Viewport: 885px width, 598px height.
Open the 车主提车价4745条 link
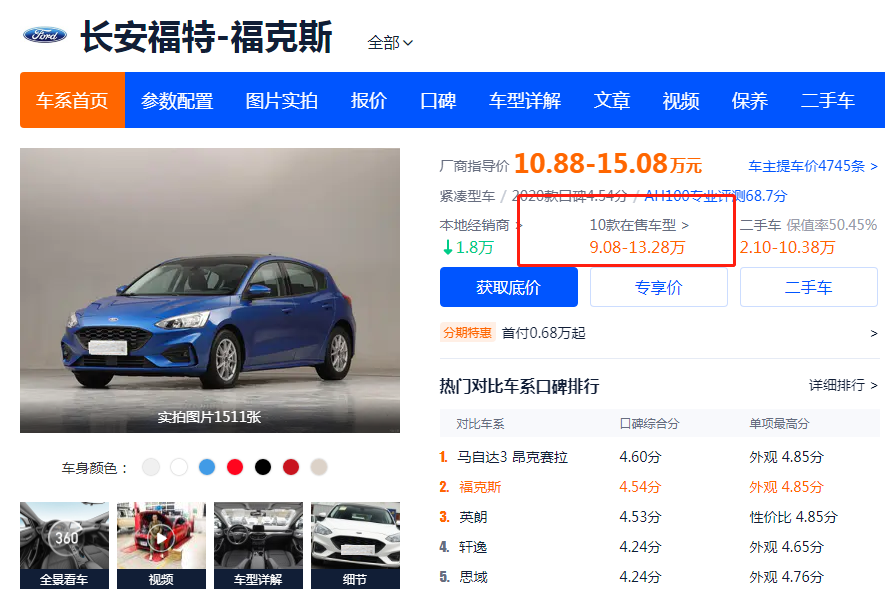click(813, 166)
